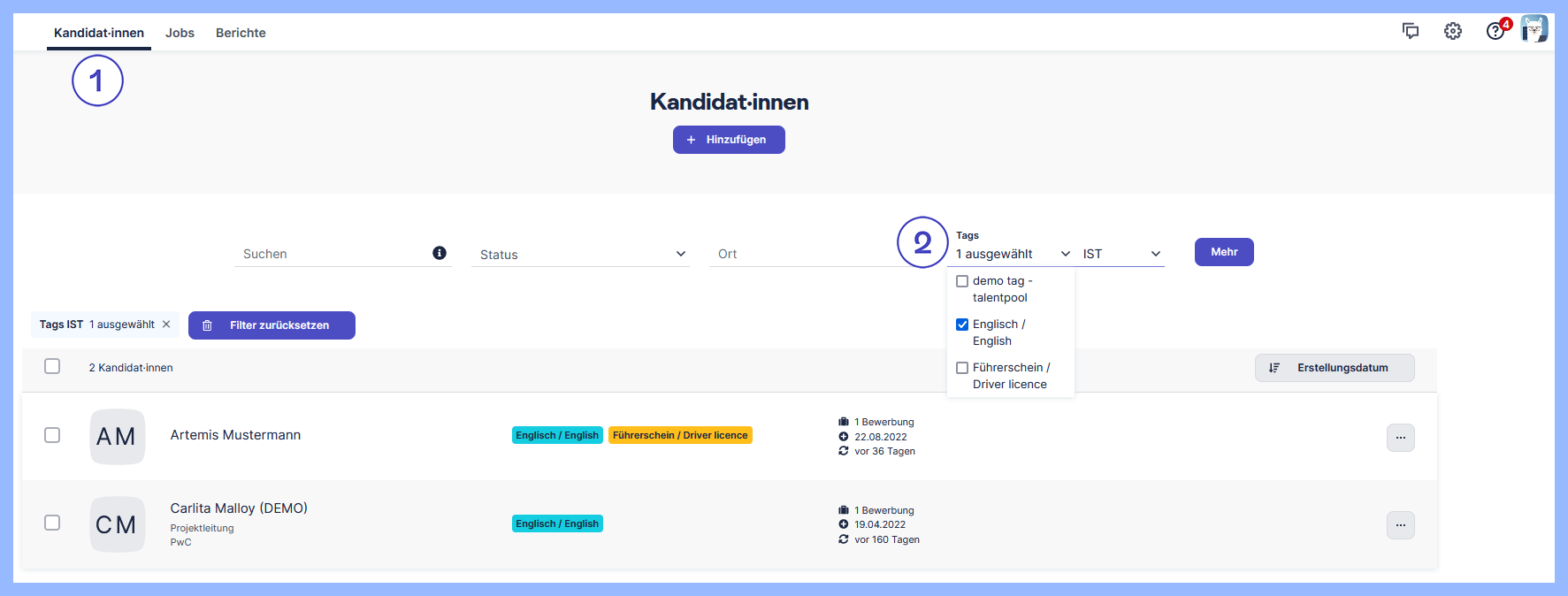The image size is (1568, 596).
Task: Reset filters with Filter zurücksetzen
Action: [272, 325]
